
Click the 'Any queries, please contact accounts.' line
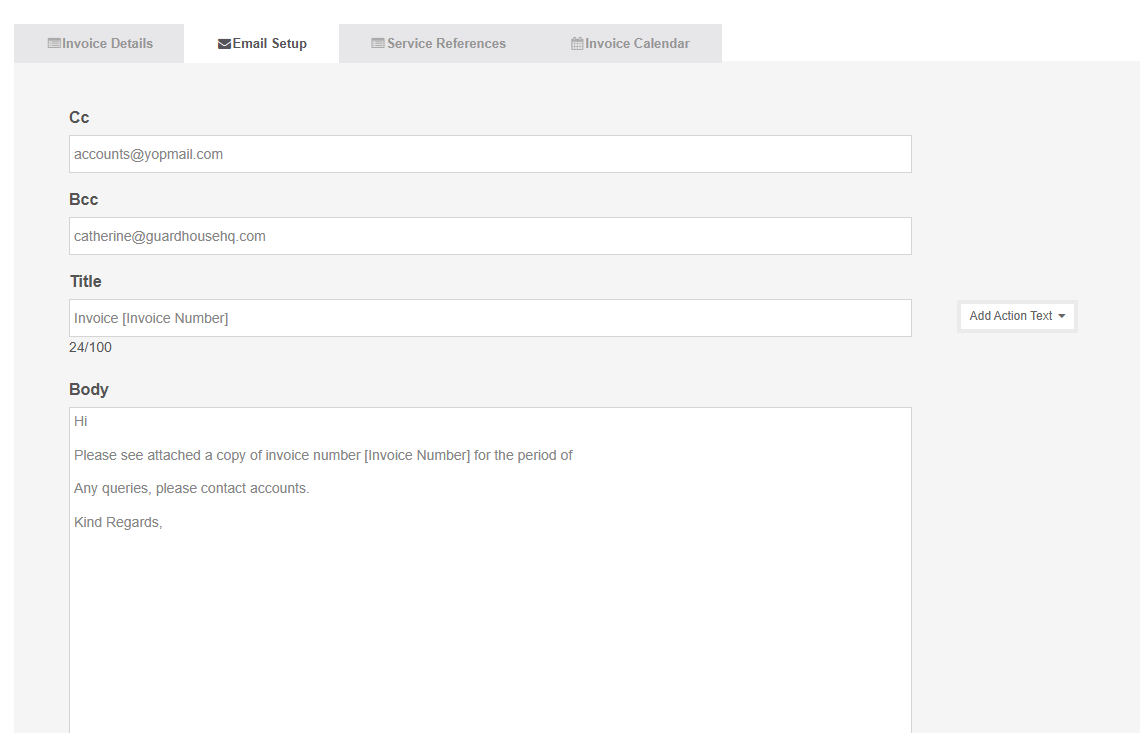coord(192,489)
